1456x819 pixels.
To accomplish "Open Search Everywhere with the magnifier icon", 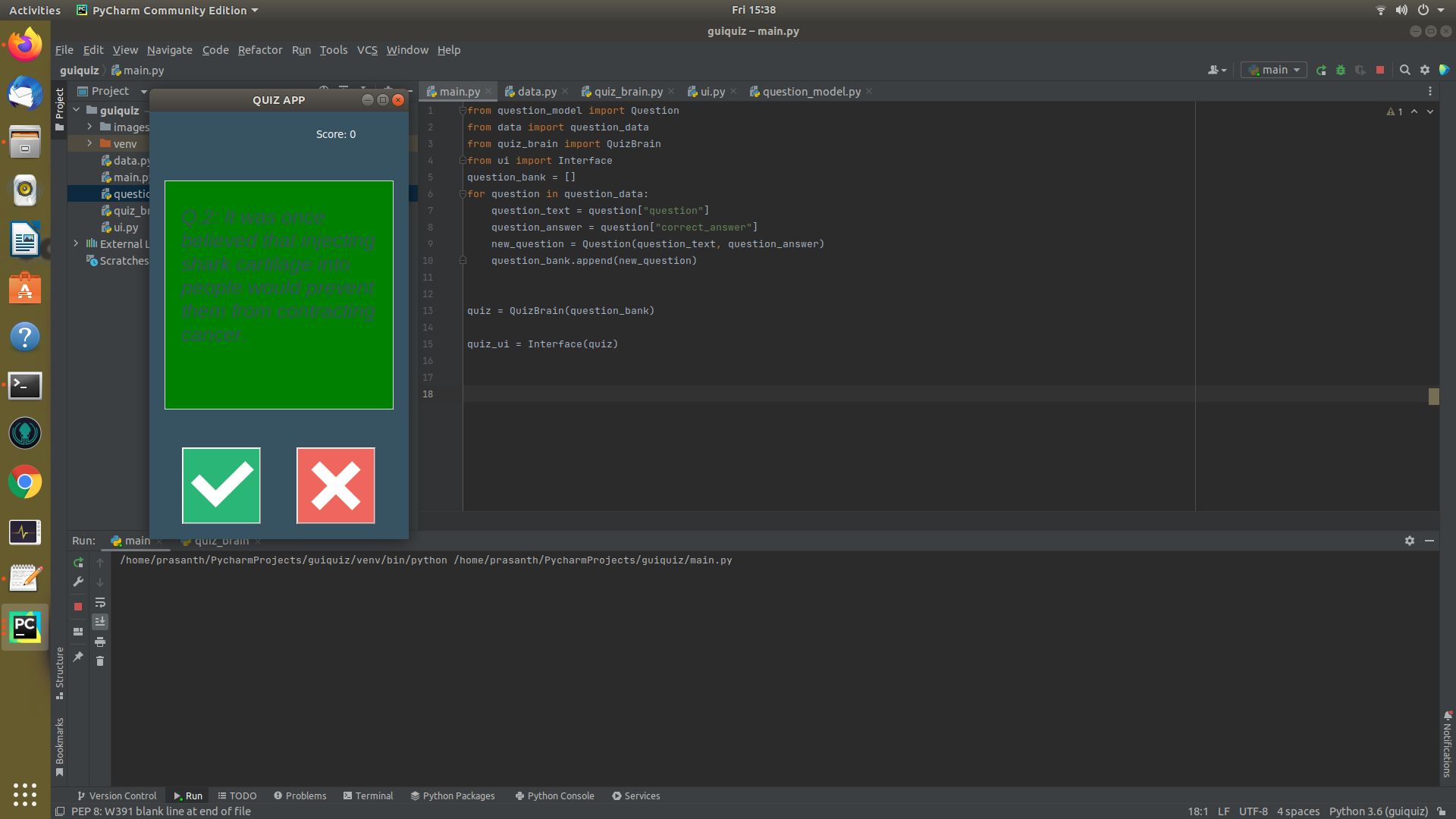I will click(1405, 70).
